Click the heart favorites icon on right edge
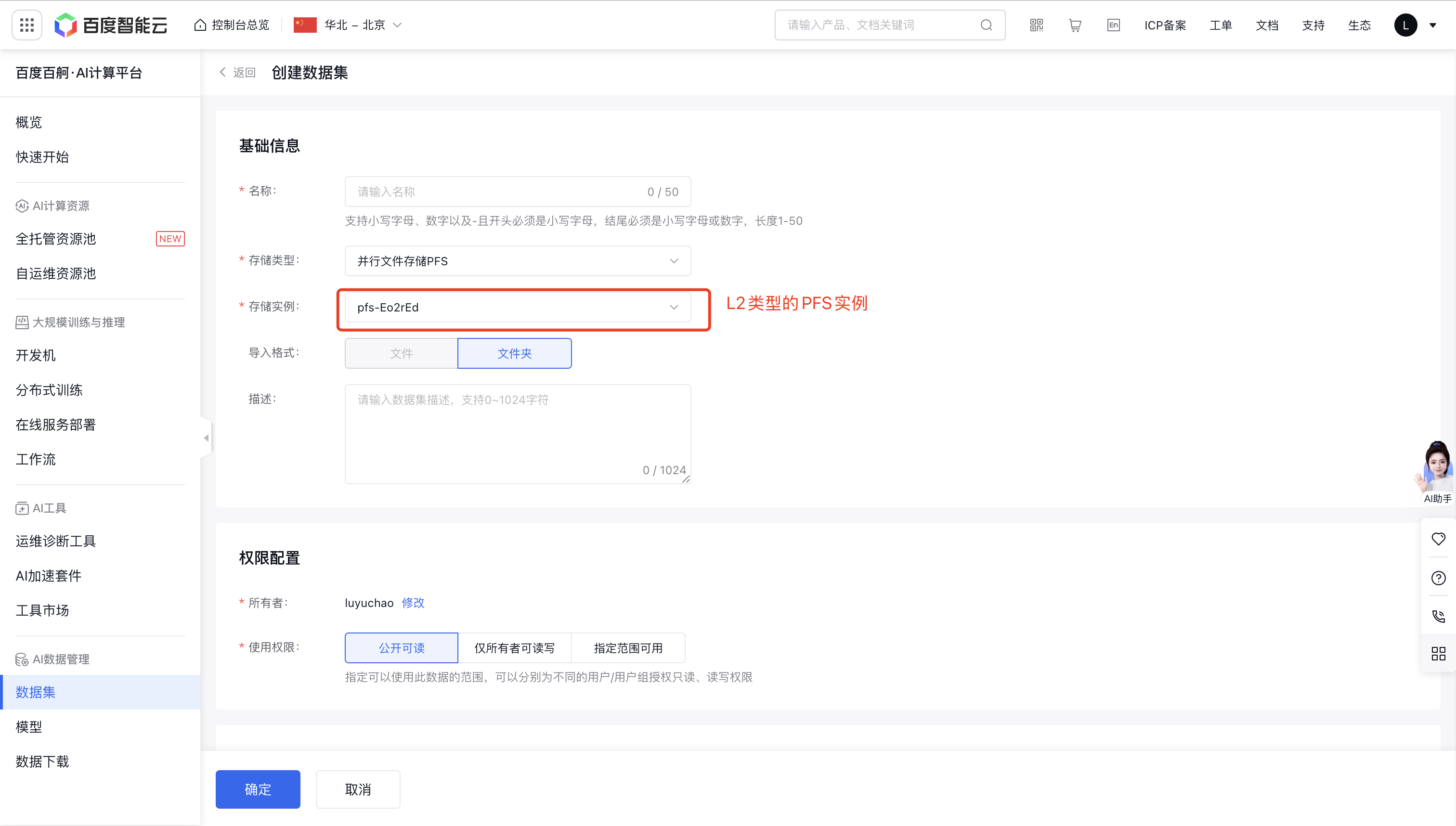 pyautogui.click(x=1438, y=538)
